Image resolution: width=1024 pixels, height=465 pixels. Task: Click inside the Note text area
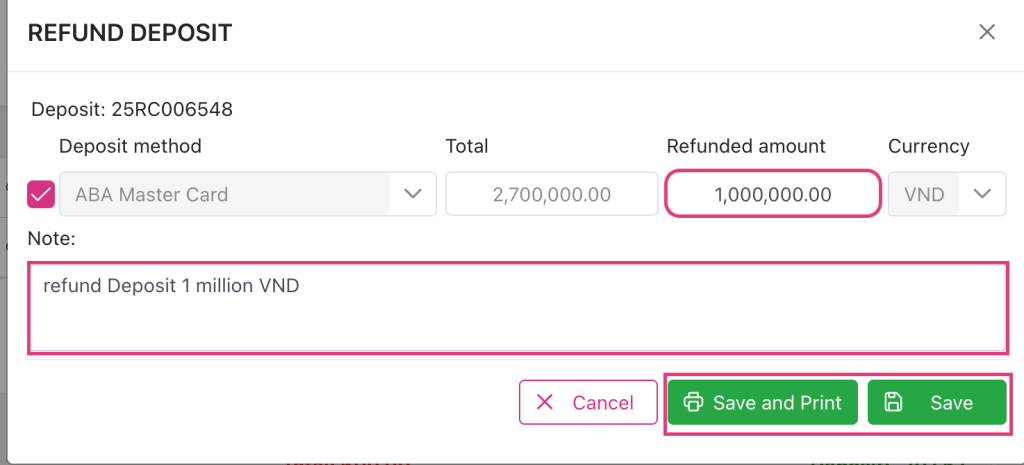point(516,307)
